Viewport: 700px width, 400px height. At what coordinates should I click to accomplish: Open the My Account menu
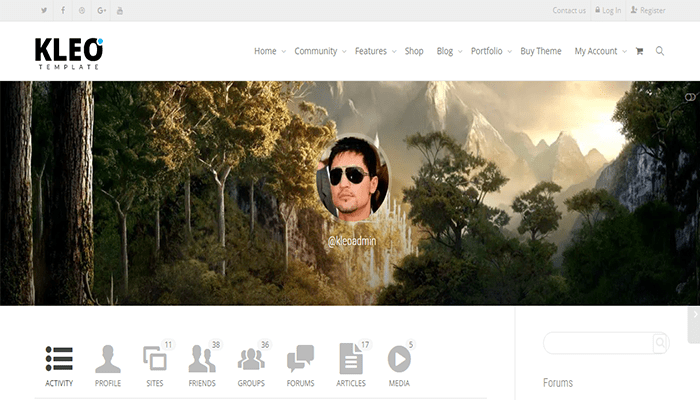596,51
